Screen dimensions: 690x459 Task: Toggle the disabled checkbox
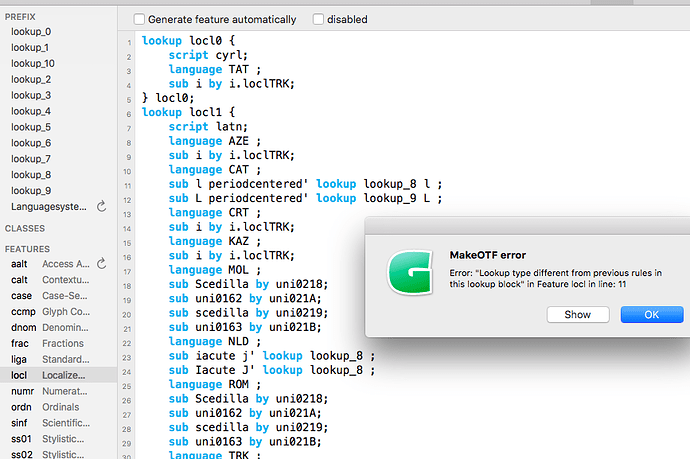click(x=318, y=19)
